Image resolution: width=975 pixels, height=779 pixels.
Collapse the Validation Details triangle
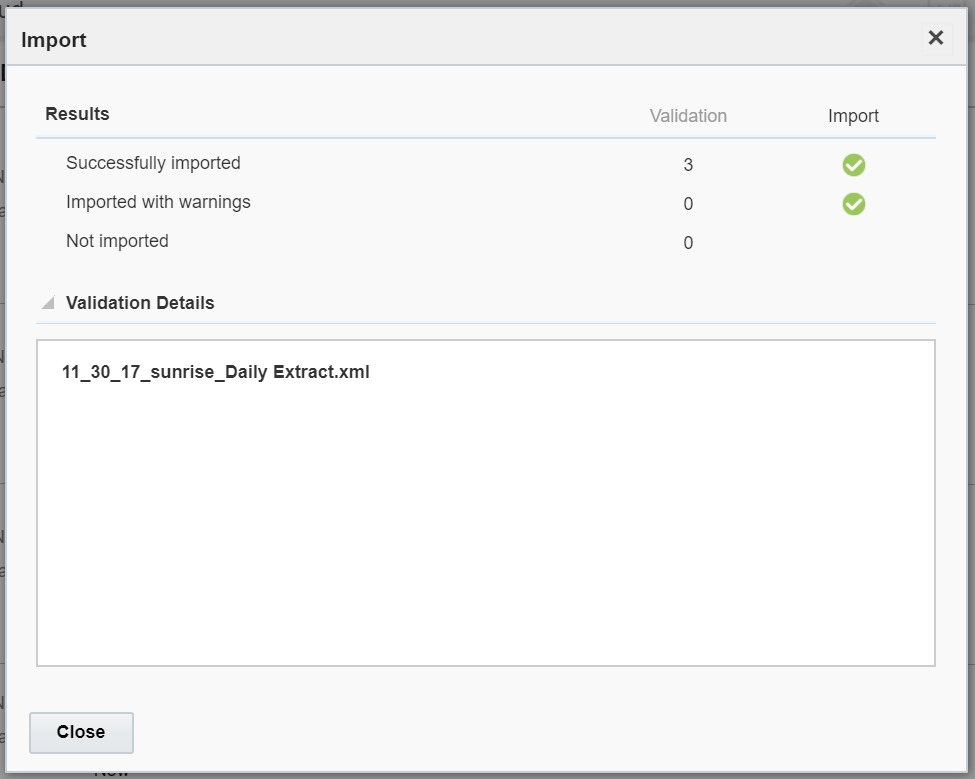point(48,303)
